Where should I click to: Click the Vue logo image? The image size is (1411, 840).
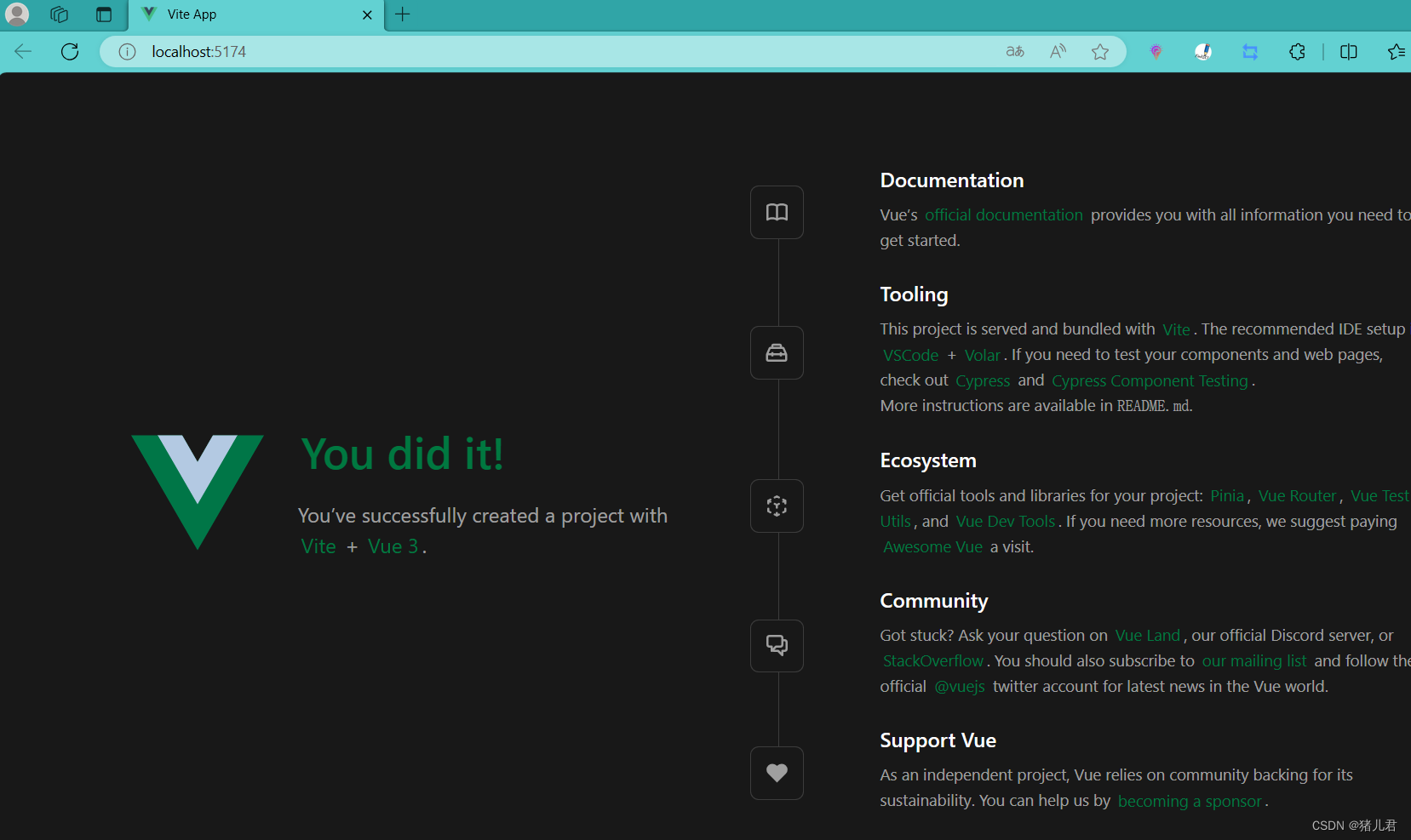198,492
